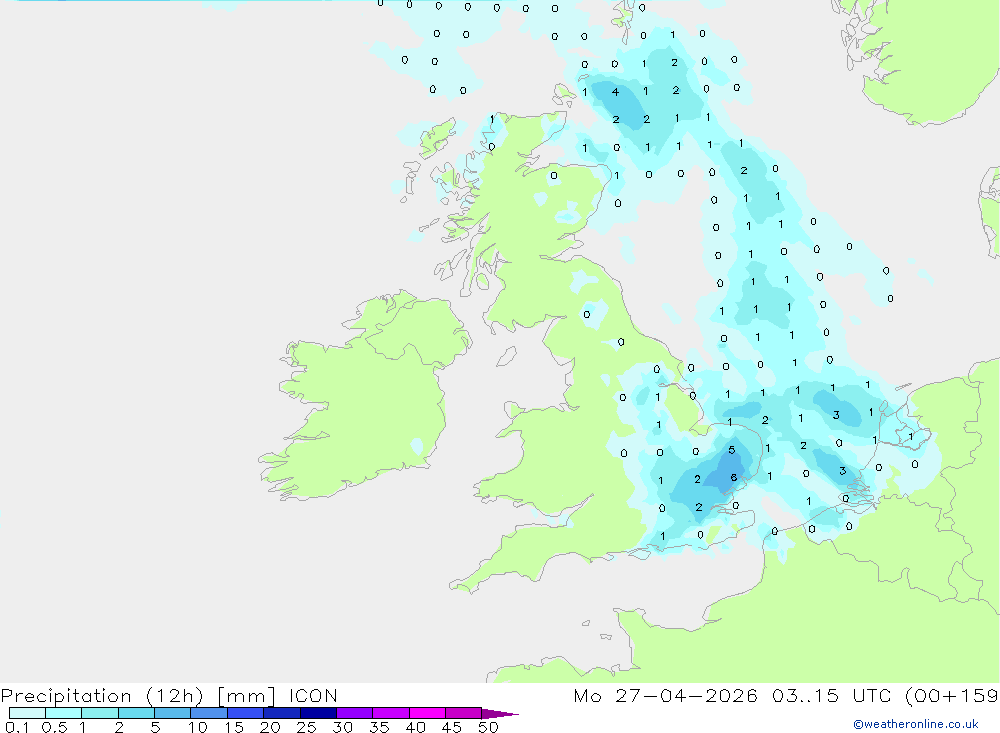Click the dark blue swatch between 20 and 25
The image size is (1000, 733).
click(281, 713)
